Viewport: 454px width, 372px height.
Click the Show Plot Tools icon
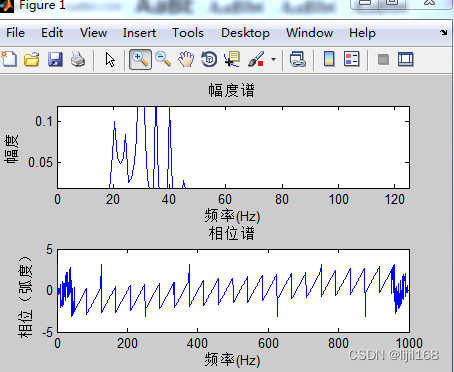(406, 60)
